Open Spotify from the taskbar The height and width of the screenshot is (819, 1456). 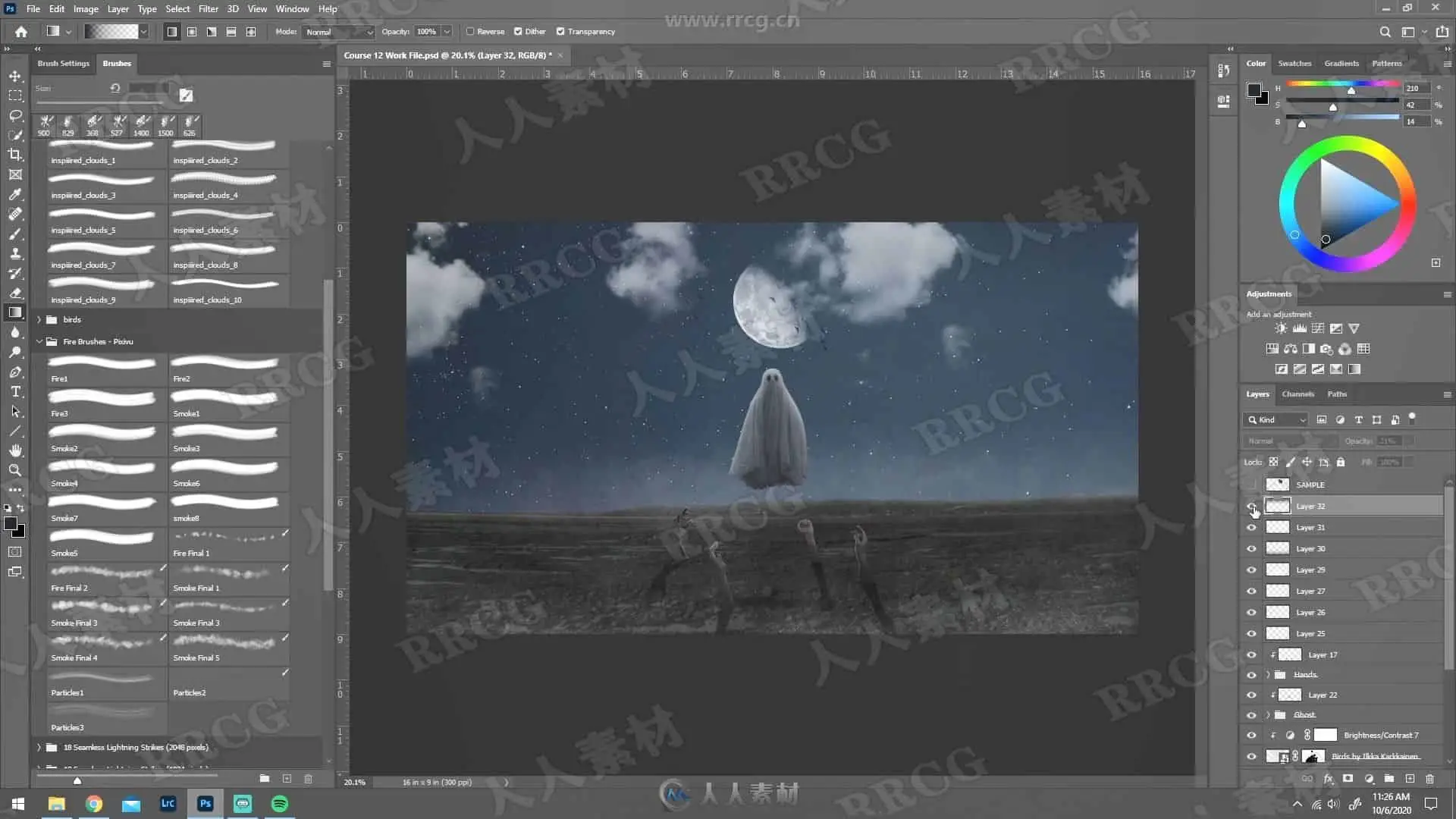(x=280, y=804)
